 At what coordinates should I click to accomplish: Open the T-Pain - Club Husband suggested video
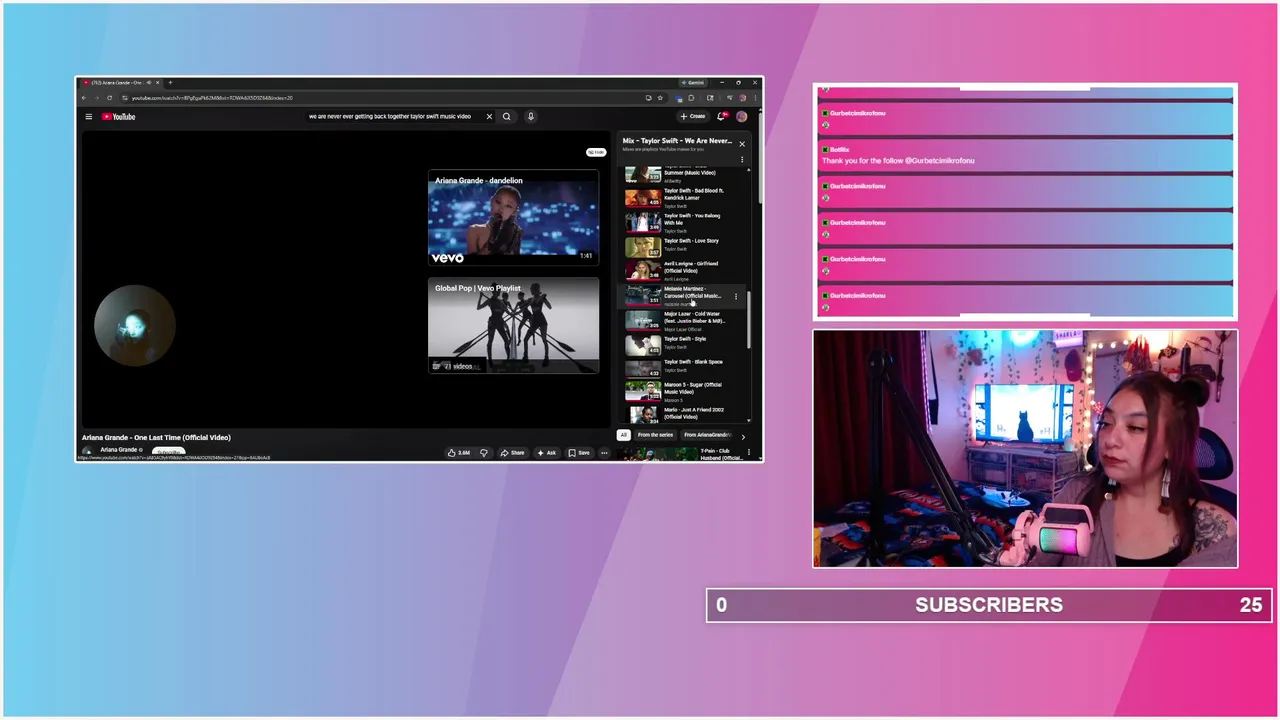(684, 454)
